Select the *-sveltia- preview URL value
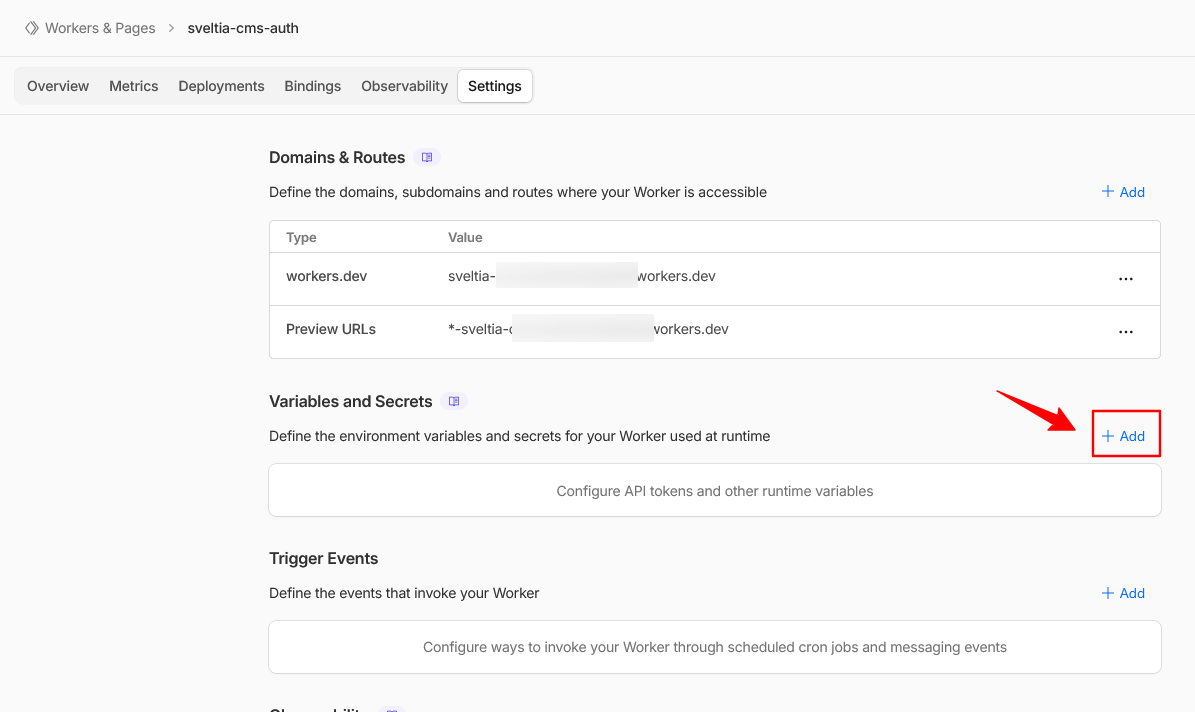Image resolution: width=1195 pixels, height=712 pixels. pos(588,329)
